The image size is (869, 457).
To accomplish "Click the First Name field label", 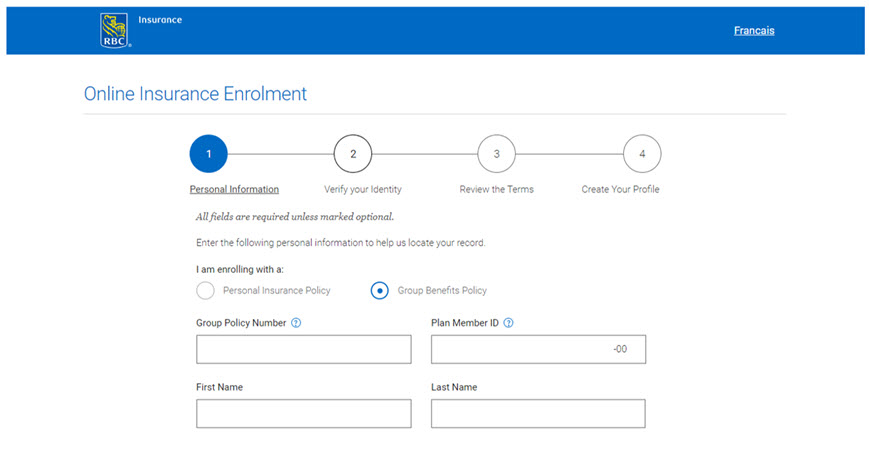I will click(219, 387).
